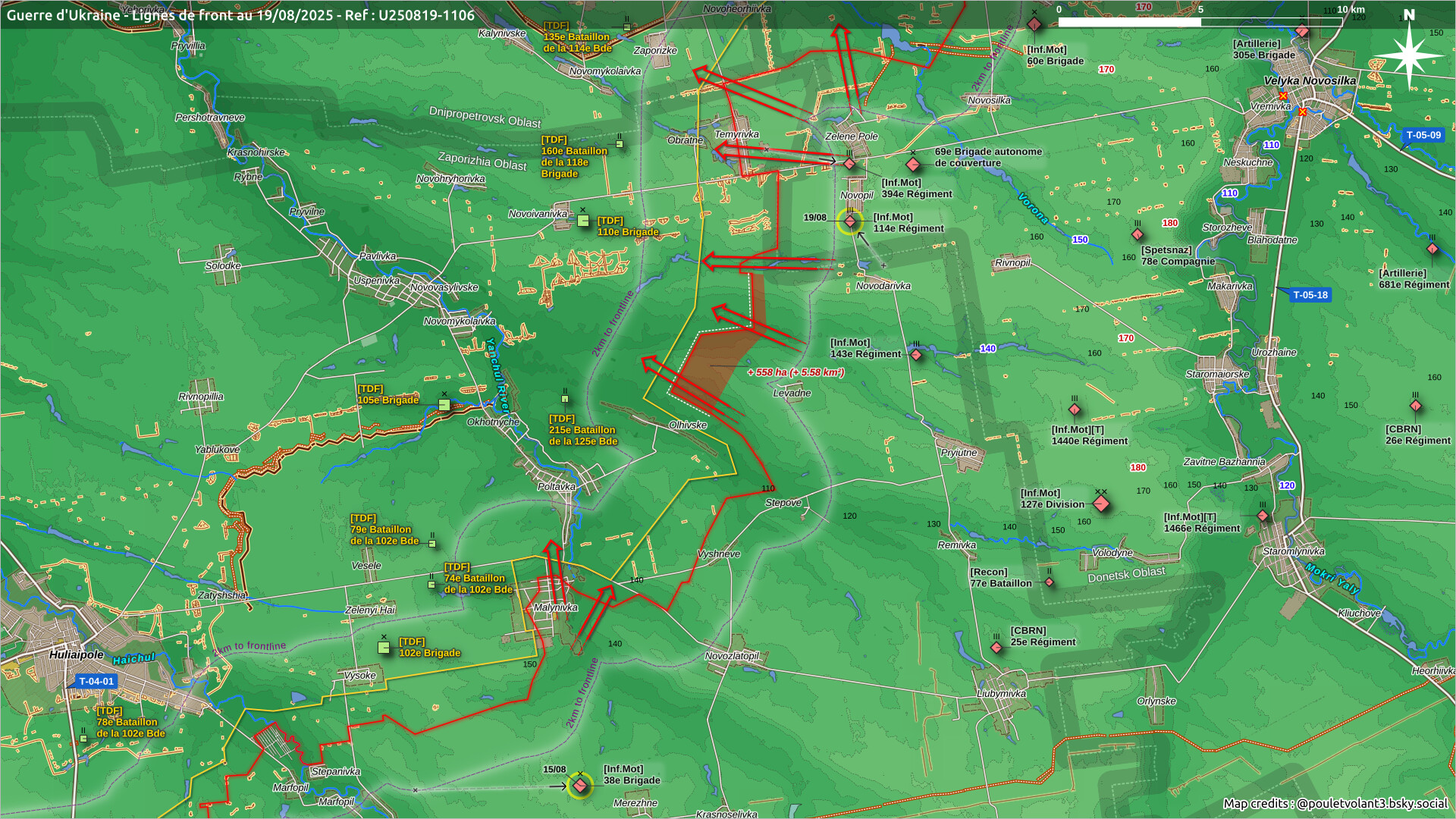Click the distance scale bar
Viewport: 1456px width, 819px height.
[1200, 21]
